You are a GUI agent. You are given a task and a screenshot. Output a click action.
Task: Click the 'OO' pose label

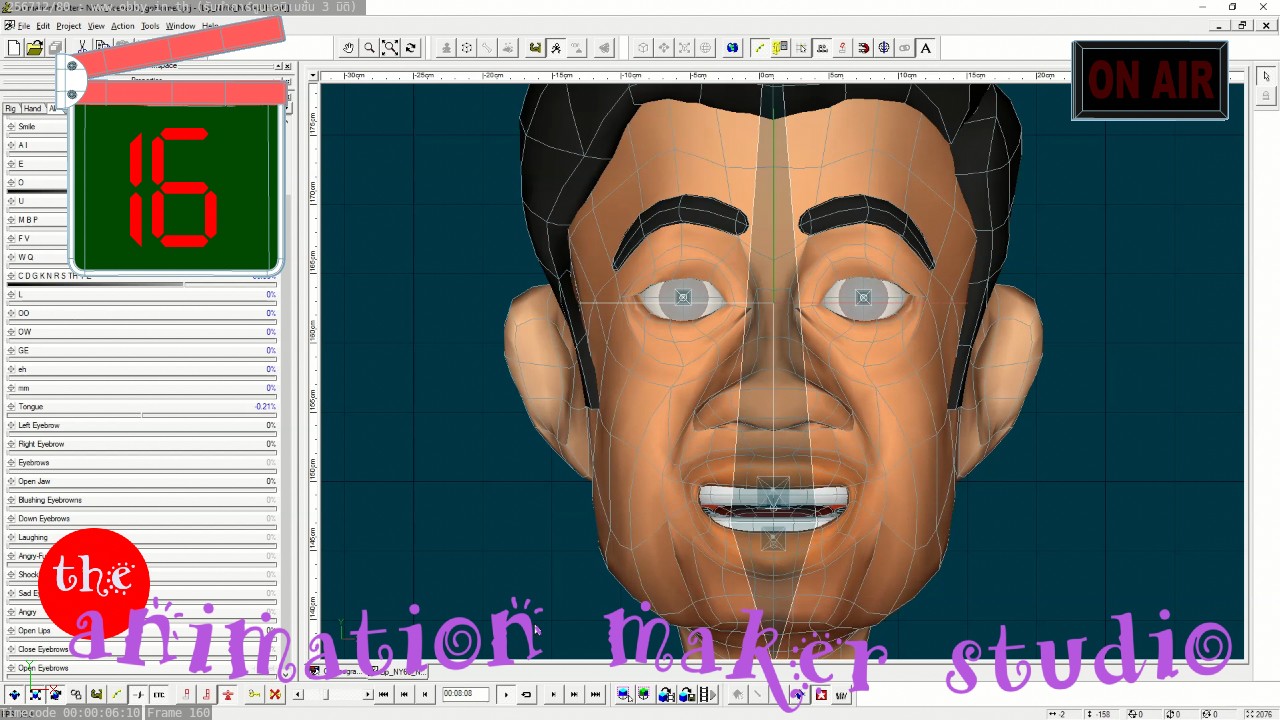[24, 313]
